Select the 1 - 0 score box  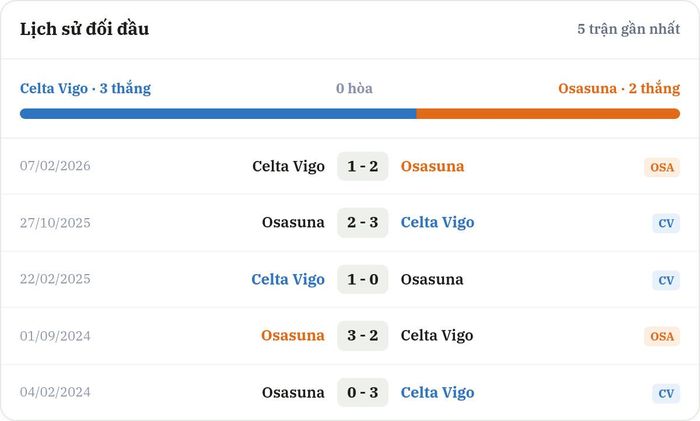[362, 279]
